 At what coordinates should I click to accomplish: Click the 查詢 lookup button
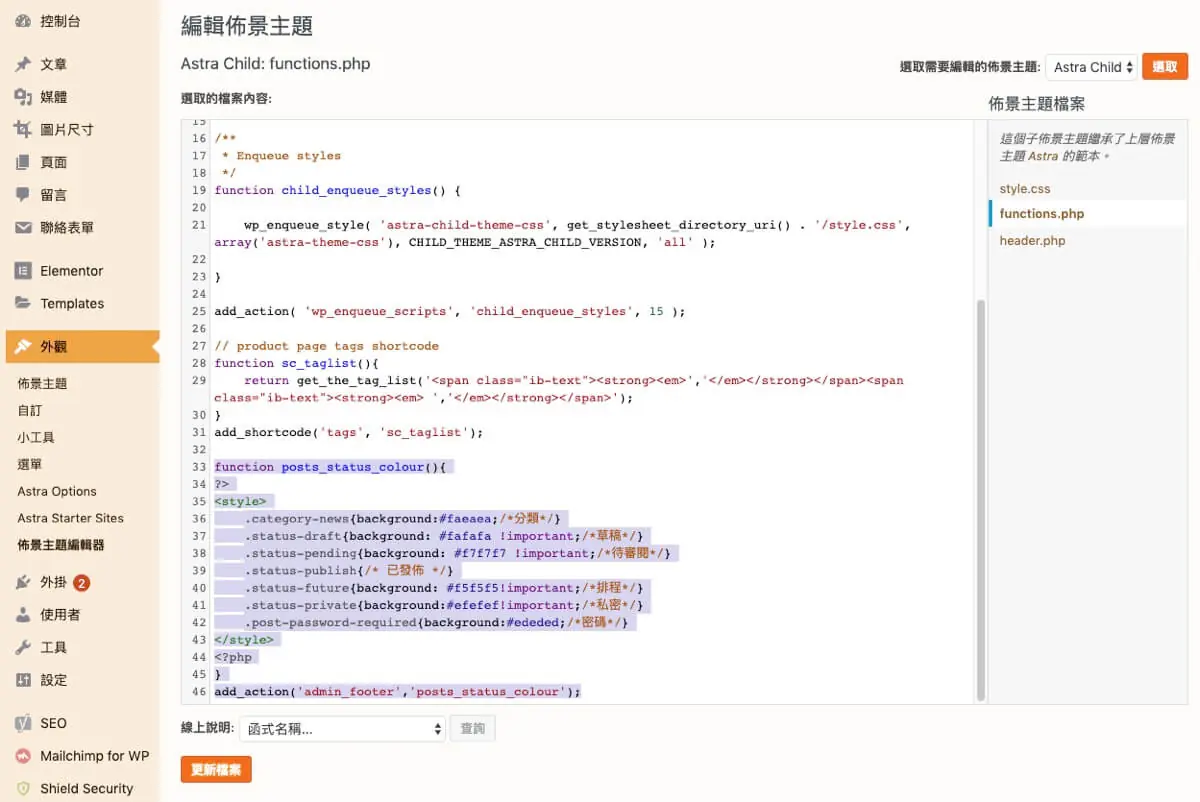coord(473,729)
